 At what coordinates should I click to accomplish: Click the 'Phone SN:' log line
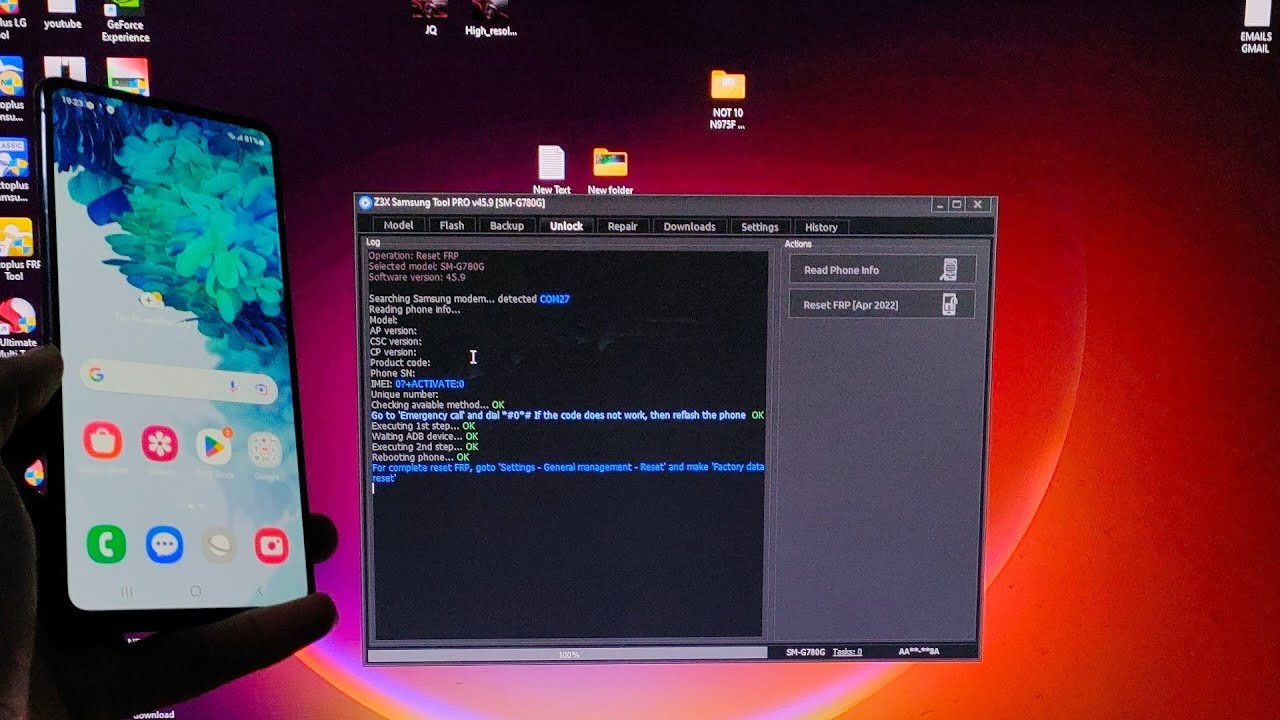point(392,373)
